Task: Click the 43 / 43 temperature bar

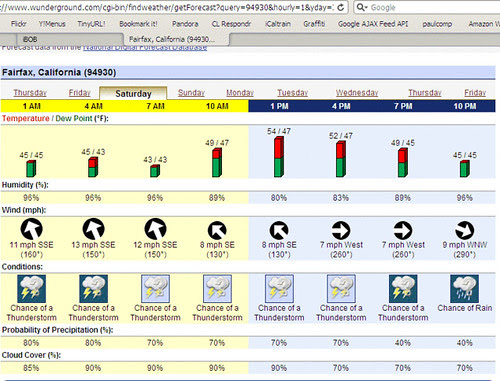Action: 155,171
